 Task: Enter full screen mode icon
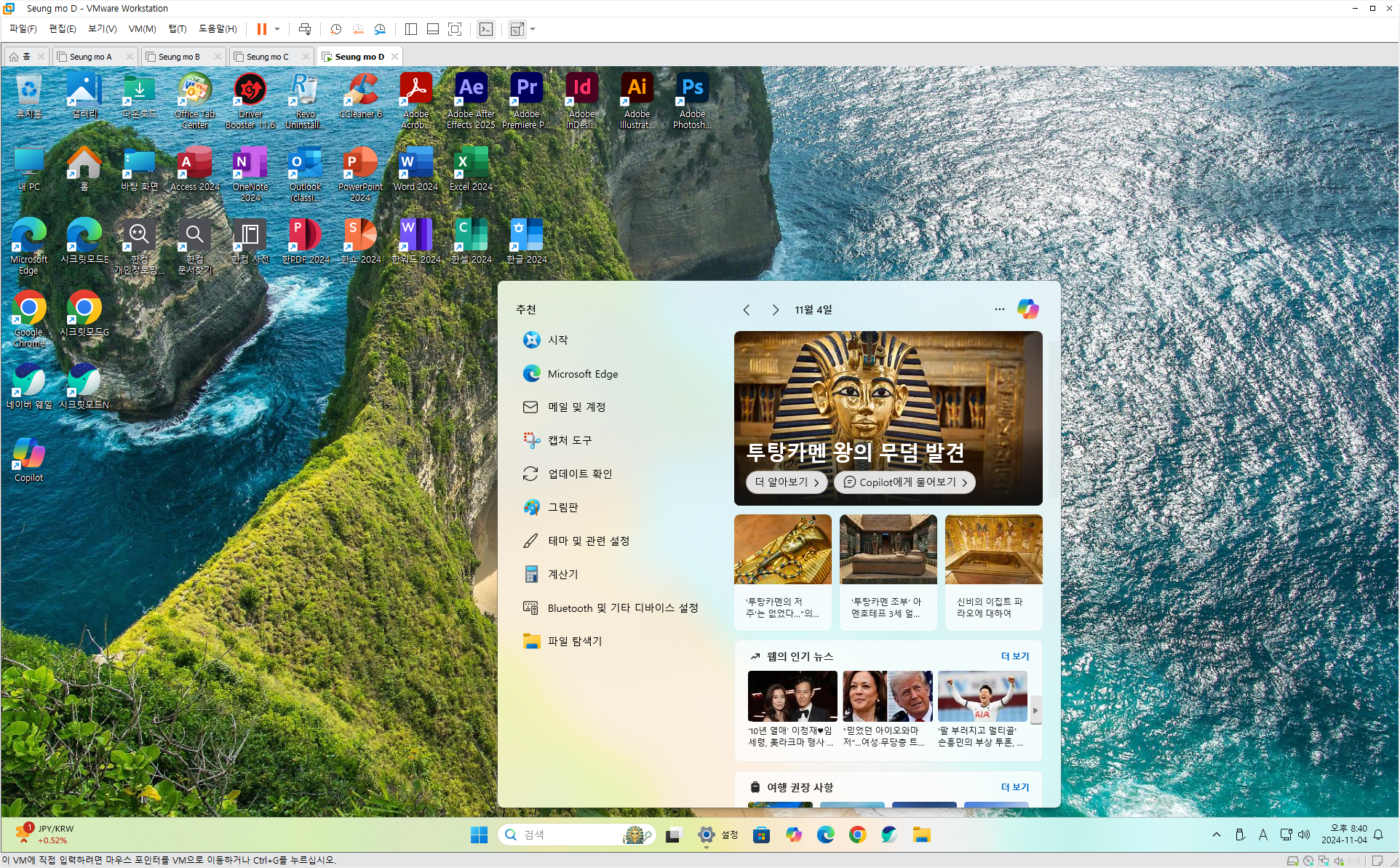tap(455, 29)
